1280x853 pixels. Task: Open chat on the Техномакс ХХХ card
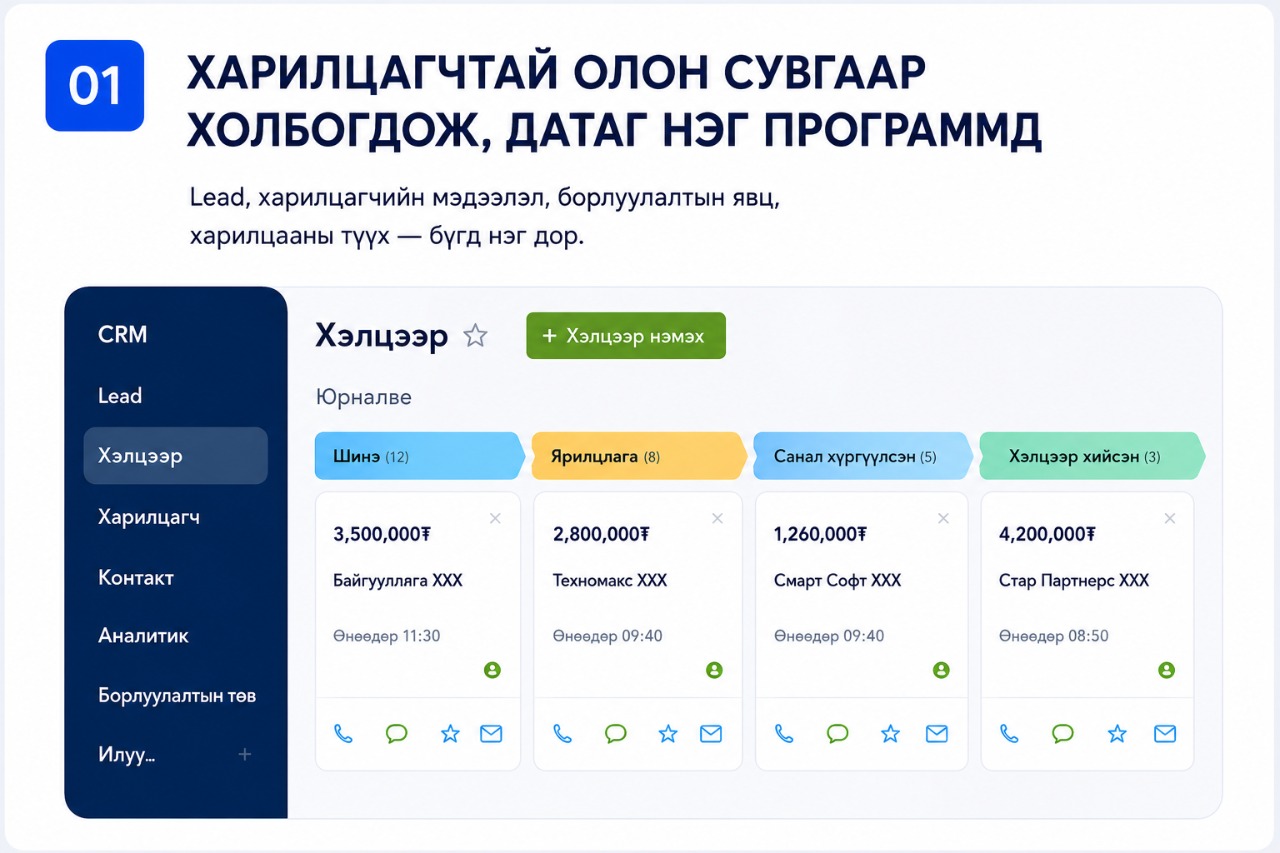tap(616, 734)
